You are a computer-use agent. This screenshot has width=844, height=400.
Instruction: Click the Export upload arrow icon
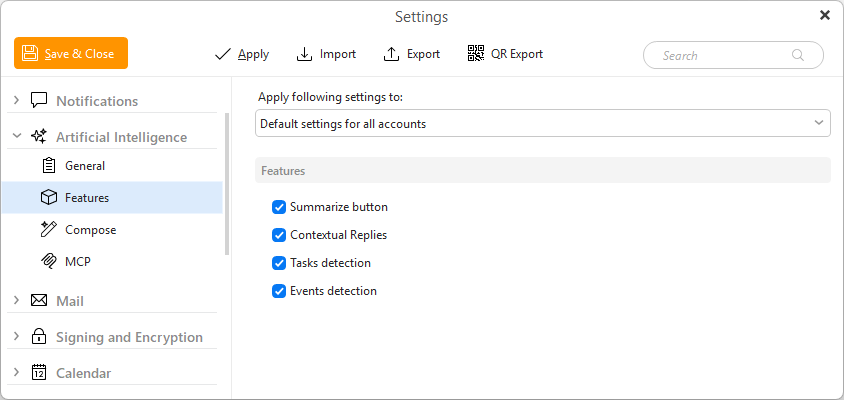click(391, 54)
